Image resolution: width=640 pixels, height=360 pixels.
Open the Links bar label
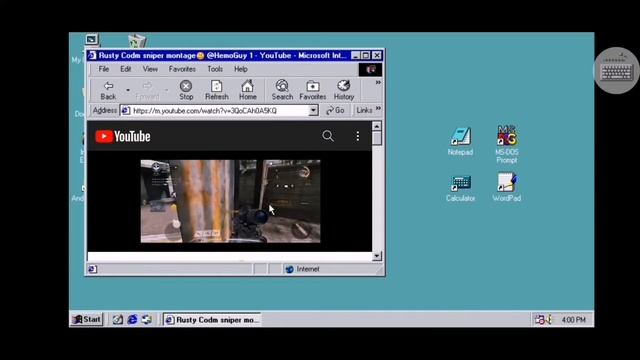(364, 110)
